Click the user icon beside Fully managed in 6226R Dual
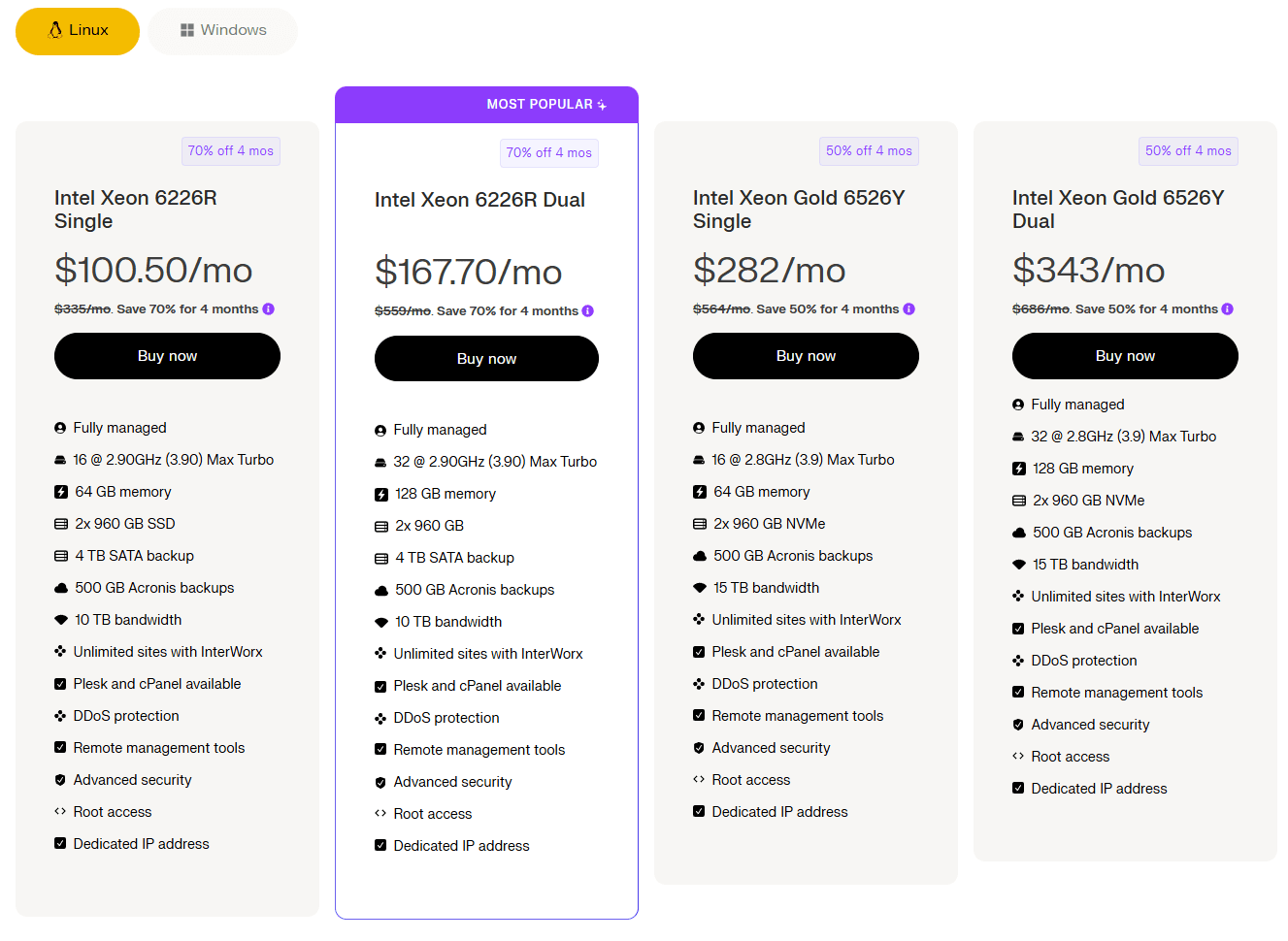This screenshot has height=941, width=1288. [380, 430]
